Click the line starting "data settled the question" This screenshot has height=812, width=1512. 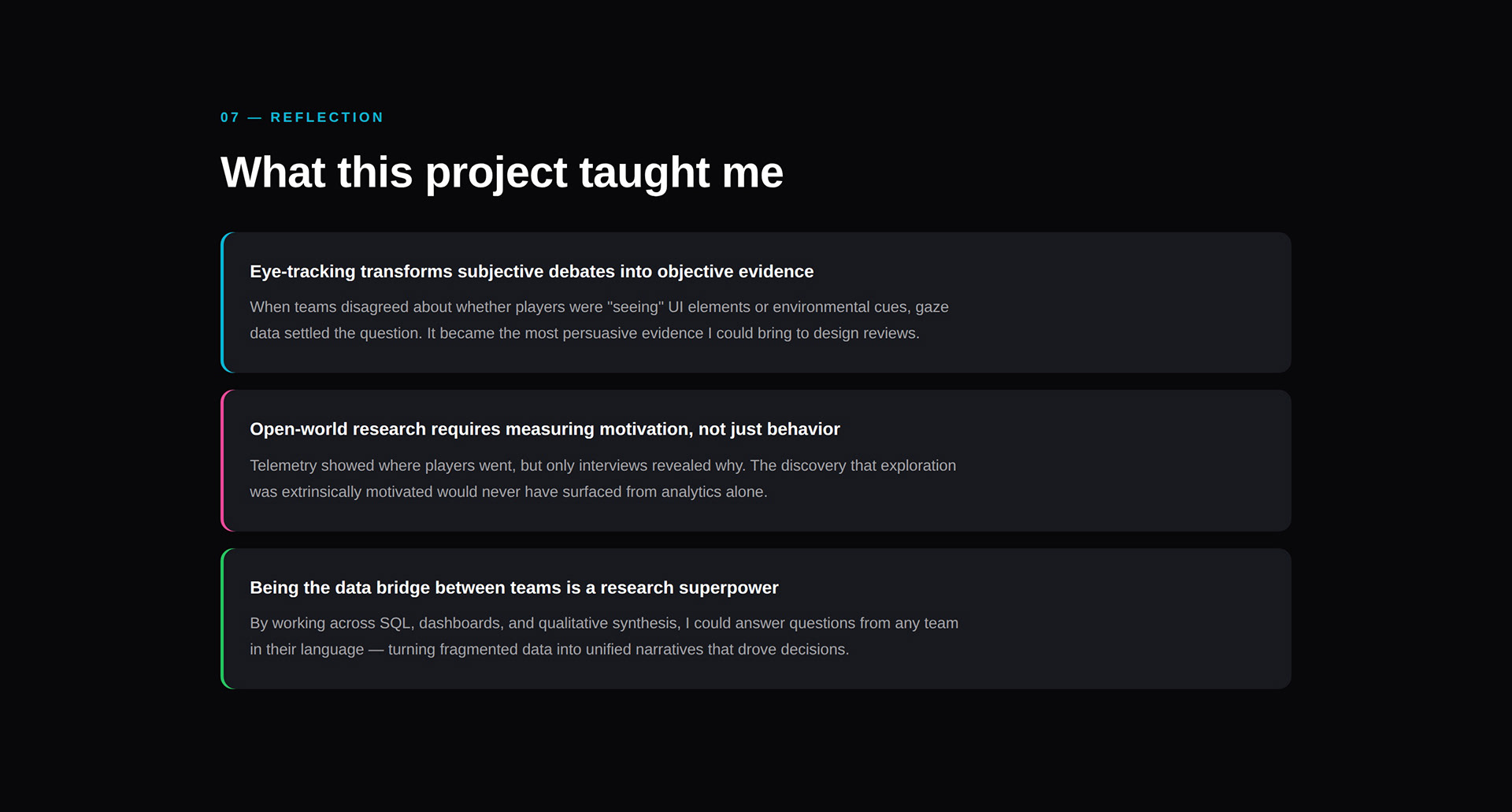point(584,333)
